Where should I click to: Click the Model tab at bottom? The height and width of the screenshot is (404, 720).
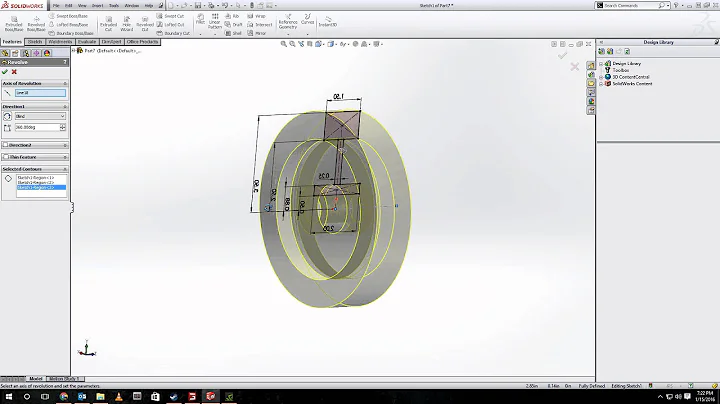click(35, 379)
